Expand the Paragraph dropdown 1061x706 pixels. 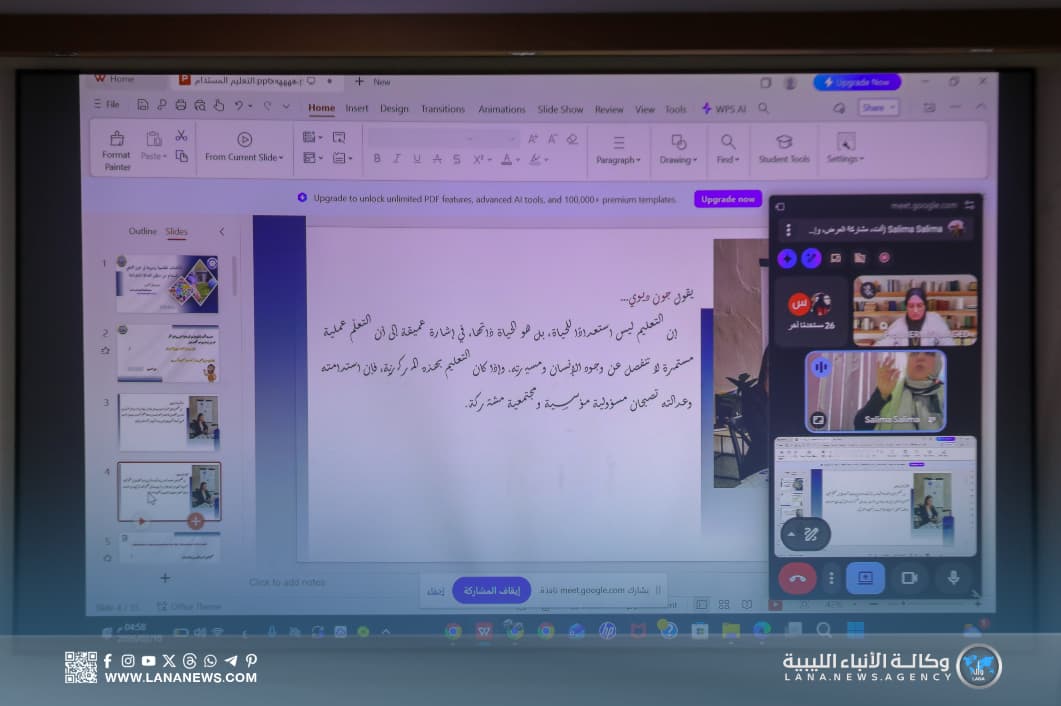[x=618, y=148]
